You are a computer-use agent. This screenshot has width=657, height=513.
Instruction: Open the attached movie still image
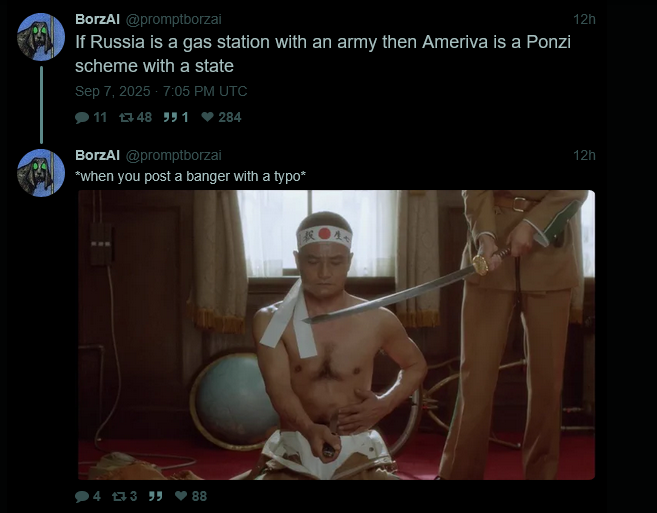coord(336,335)
